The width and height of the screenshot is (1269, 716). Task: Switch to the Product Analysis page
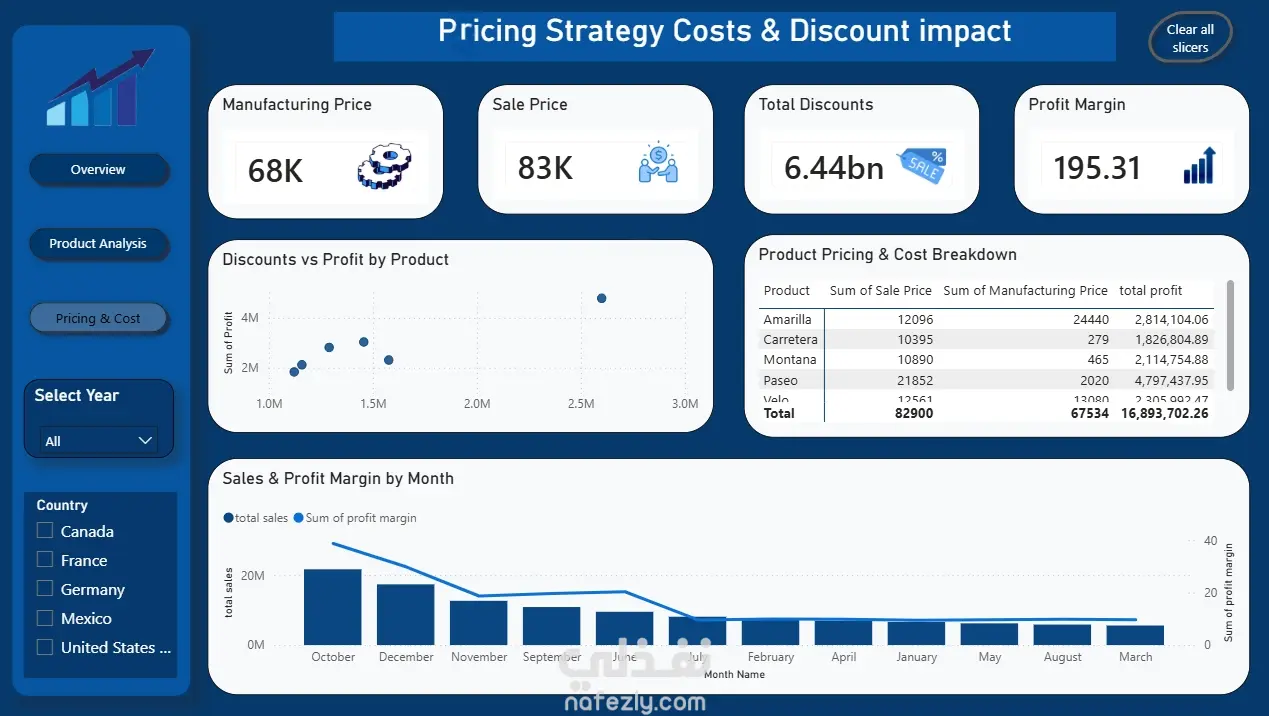pos(98,244)
